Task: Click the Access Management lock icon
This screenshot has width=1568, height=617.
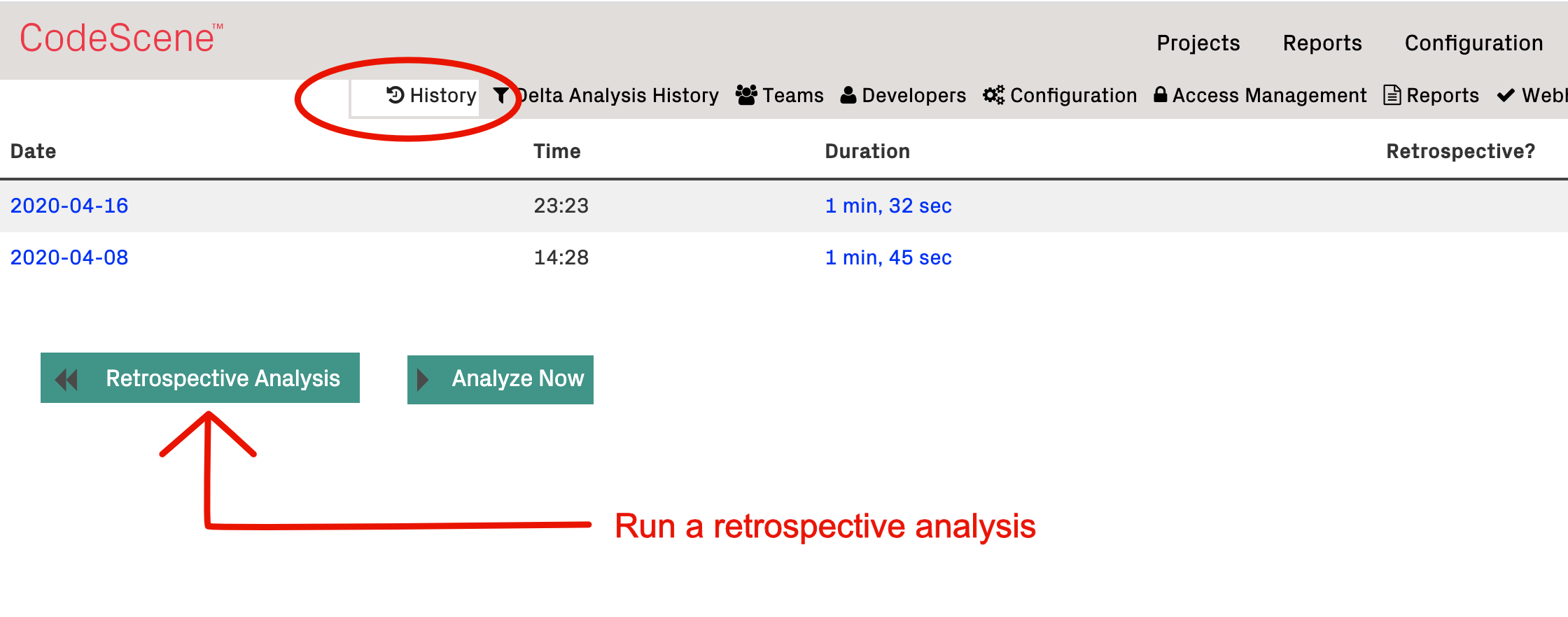Action: pos(1161,94)
